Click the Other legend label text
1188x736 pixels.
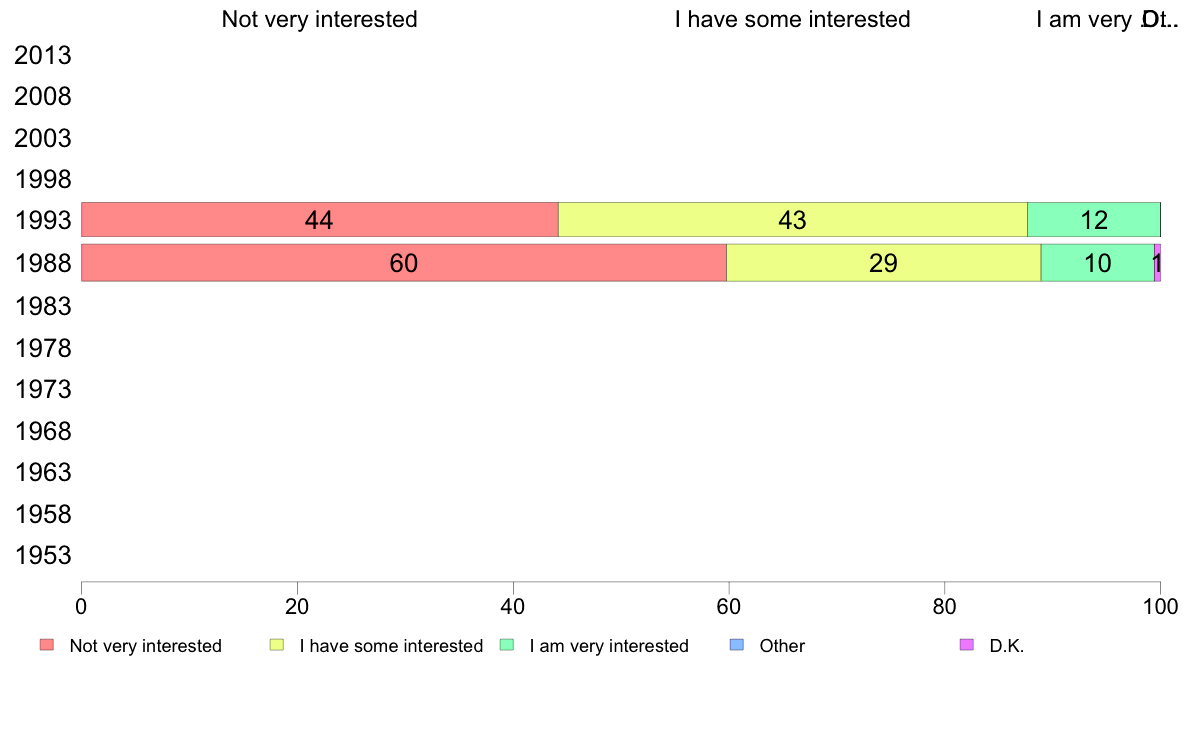(782, 646)
